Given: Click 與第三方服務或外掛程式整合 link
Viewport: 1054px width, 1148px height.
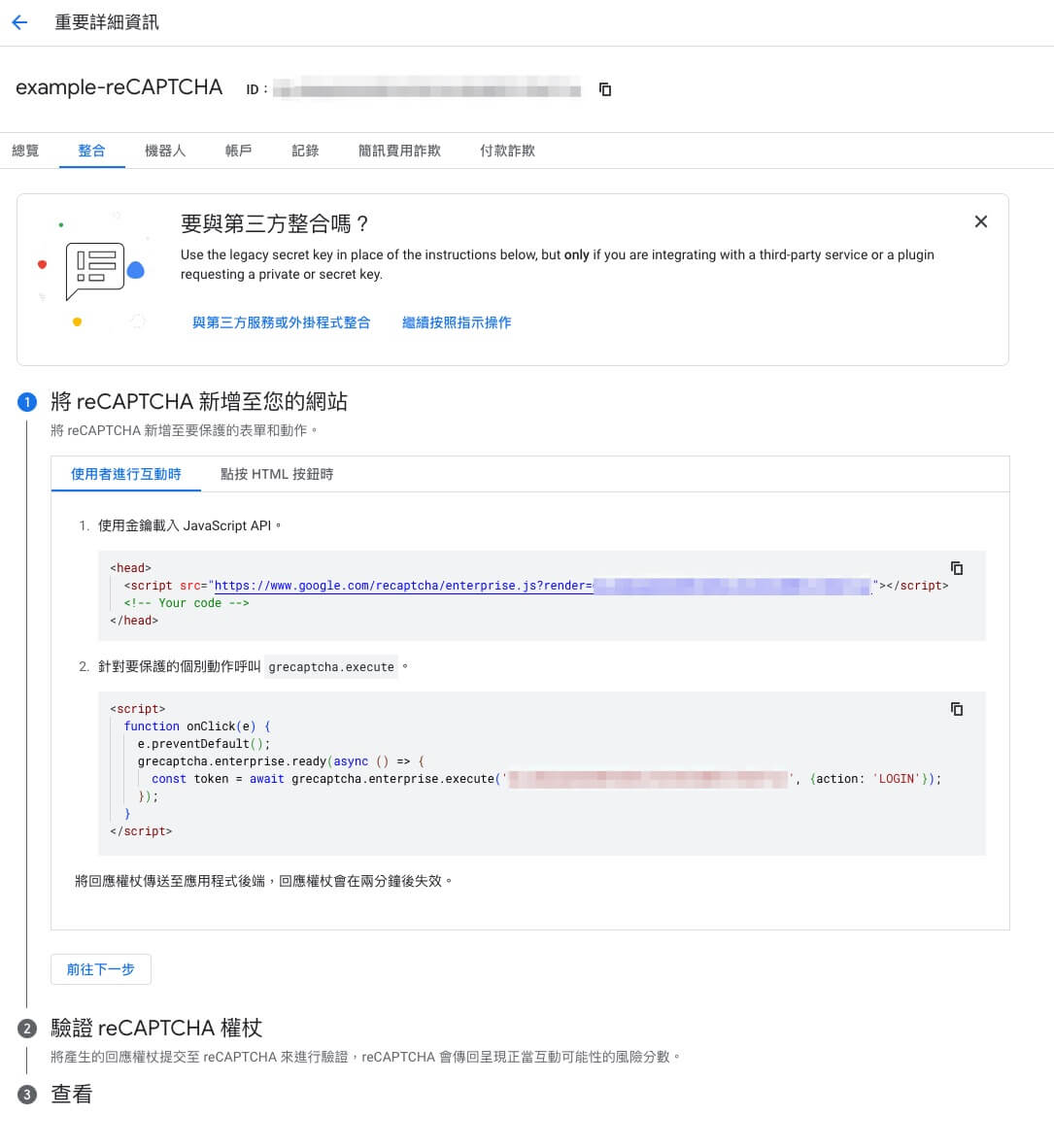Looking at the screenshot, I should (281, 322).
